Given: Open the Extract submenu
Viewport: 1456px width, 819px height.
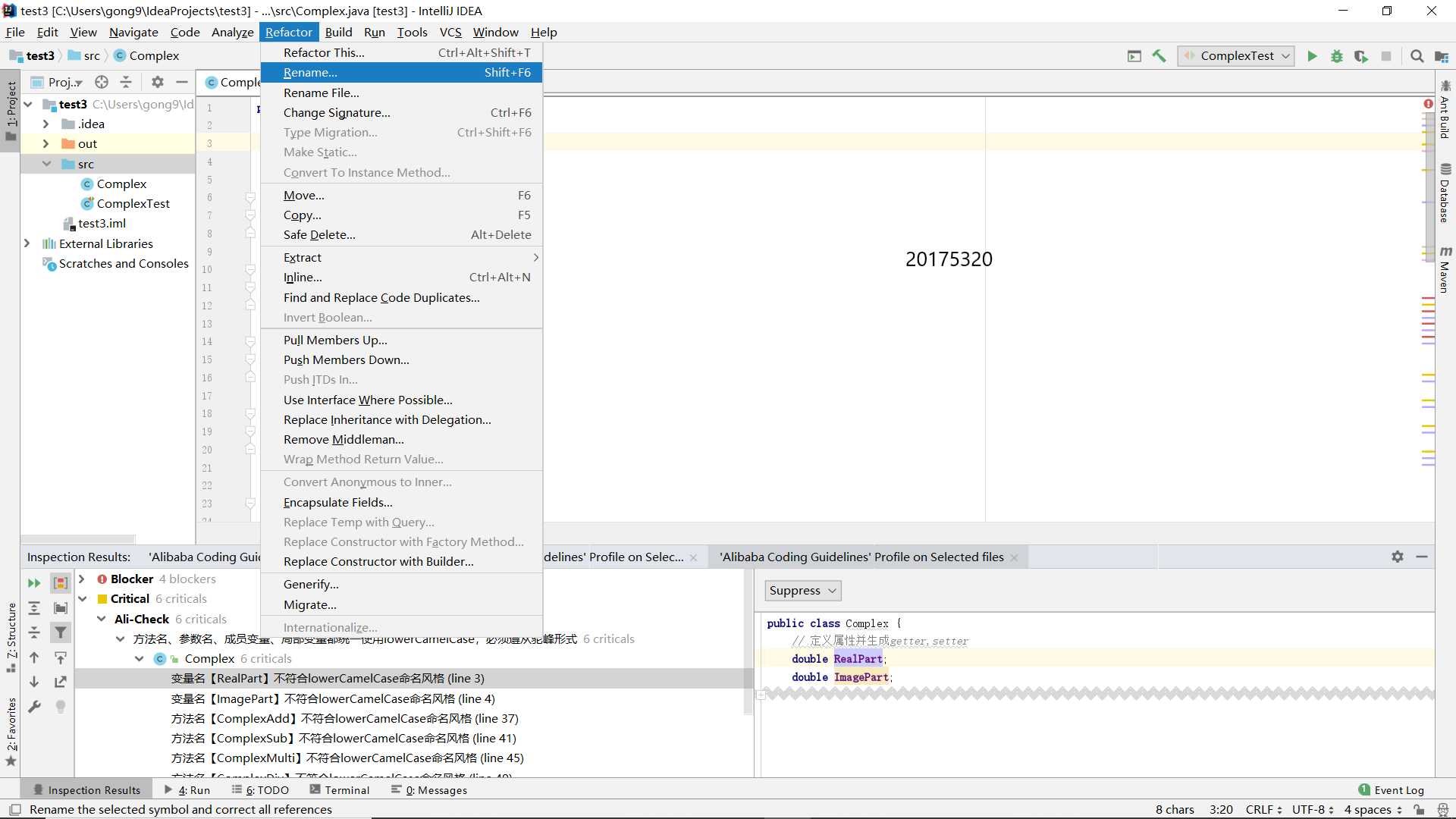Looking at the screenshot, I should click(x=401, y=258).
